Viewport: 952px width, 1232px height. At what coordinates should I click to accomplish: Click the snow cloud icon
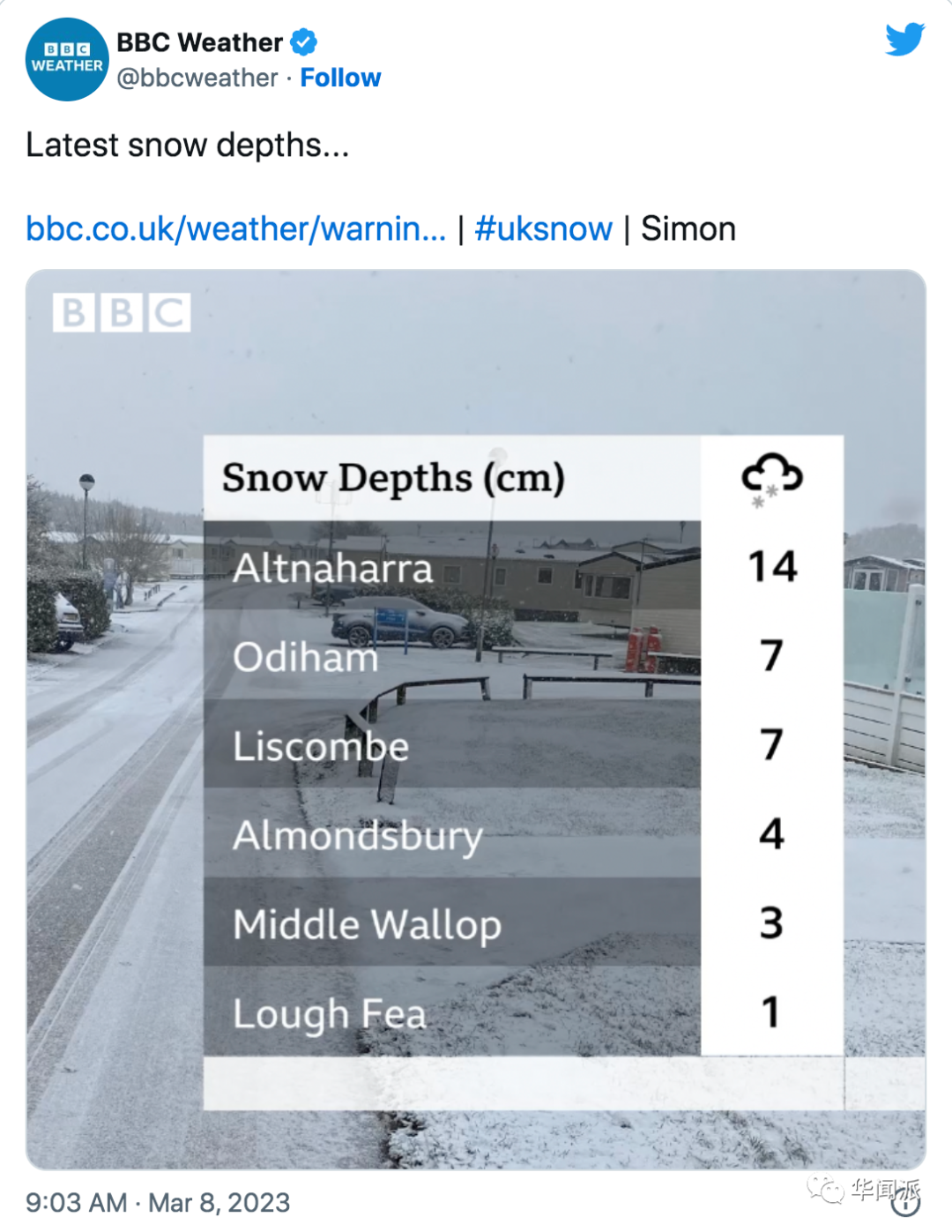[x=771, y=478]
